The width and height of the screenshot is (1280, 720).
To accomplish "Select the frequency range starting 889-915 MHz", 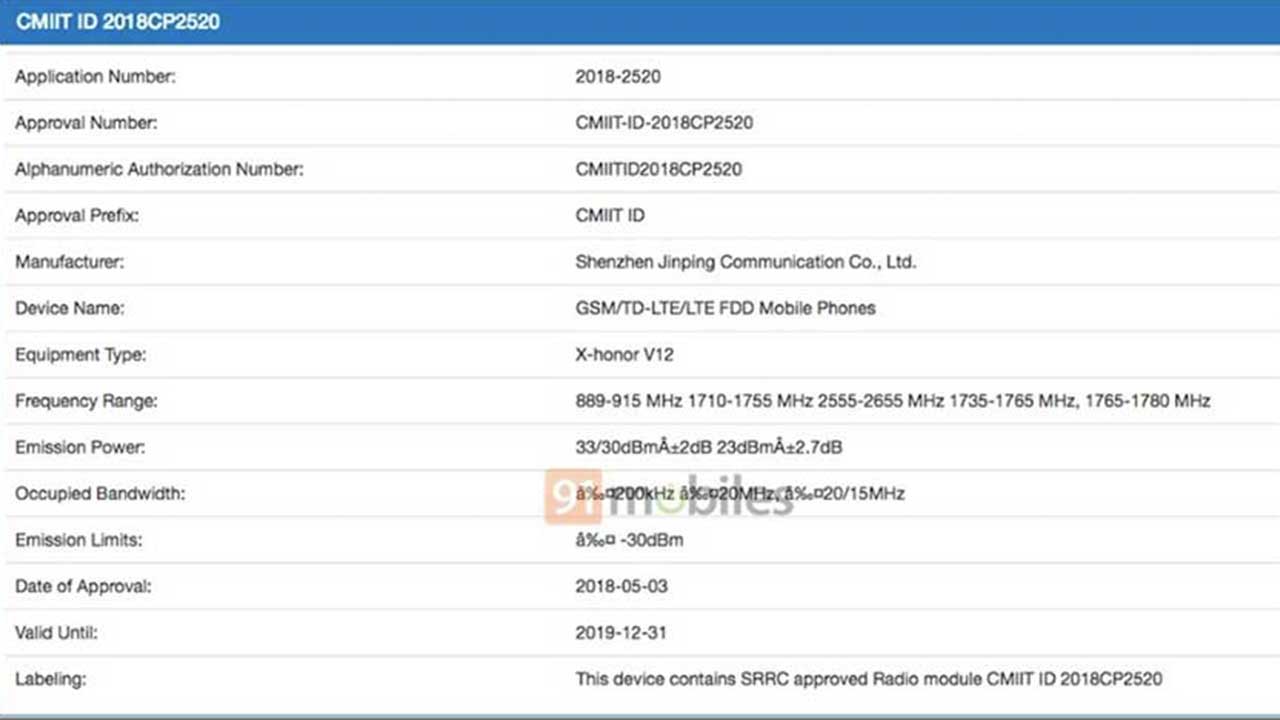I will tap(893, 401).
